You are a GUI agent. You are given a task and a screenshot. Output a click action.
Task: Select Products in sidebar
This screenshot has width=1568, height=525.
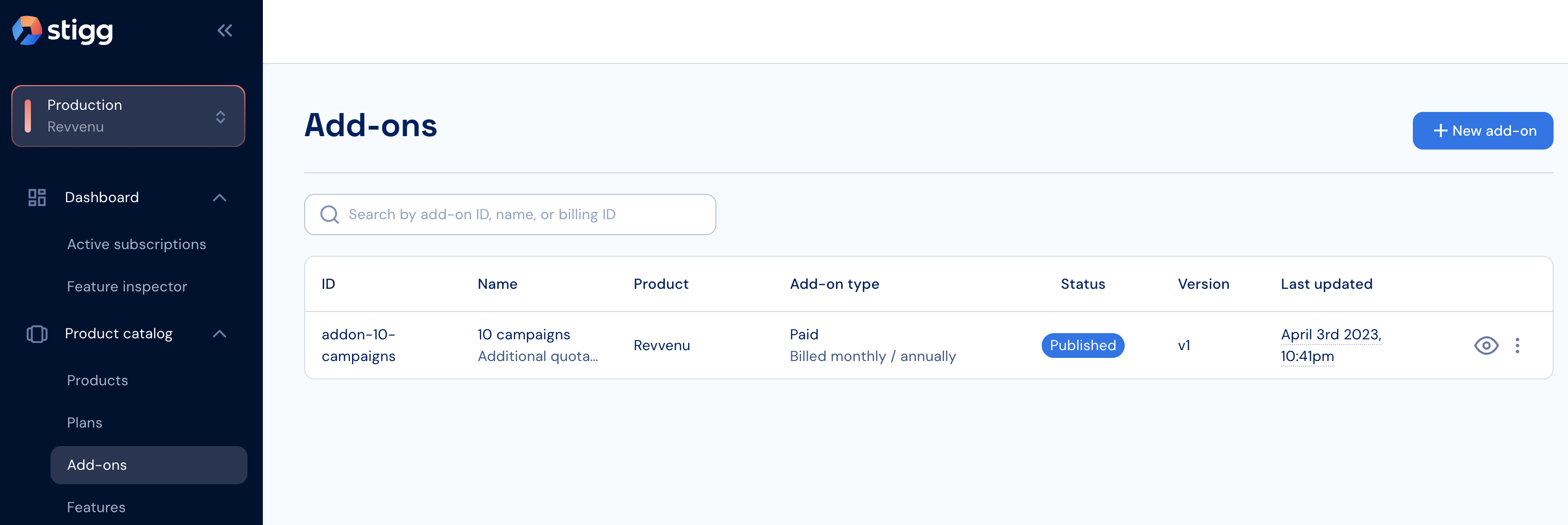click(97, 380)
